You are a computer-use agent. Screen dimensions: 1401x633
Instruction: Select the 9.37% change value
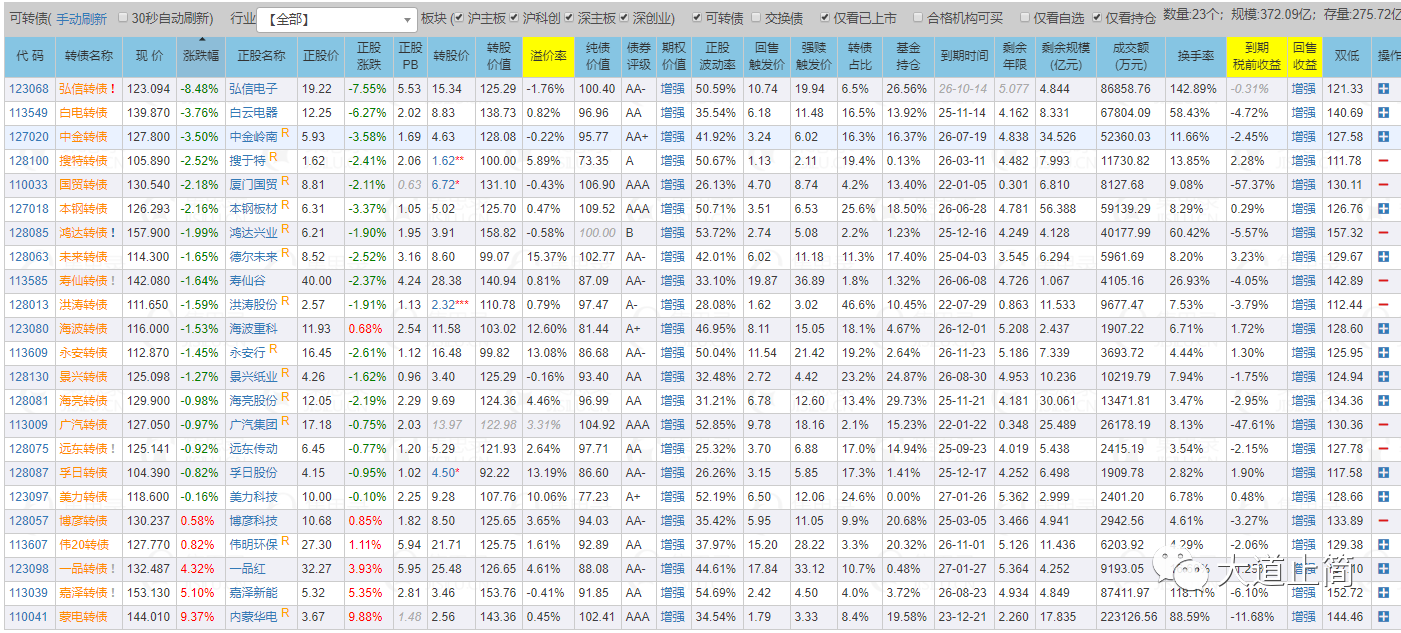[197, 617]
